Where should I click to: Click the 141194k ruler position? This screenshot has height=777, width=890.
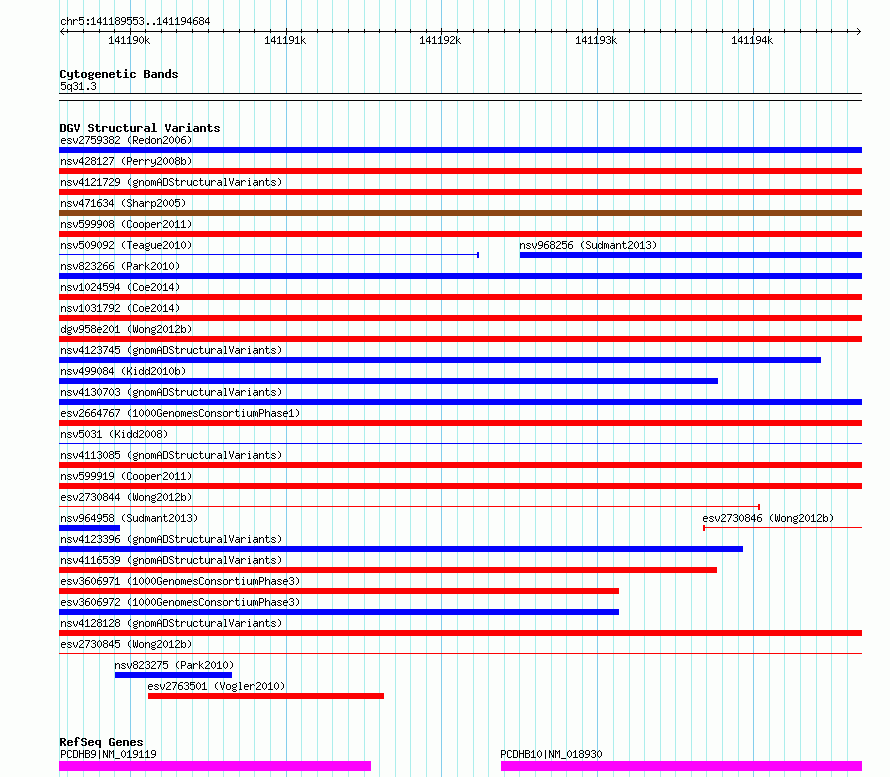752,40
